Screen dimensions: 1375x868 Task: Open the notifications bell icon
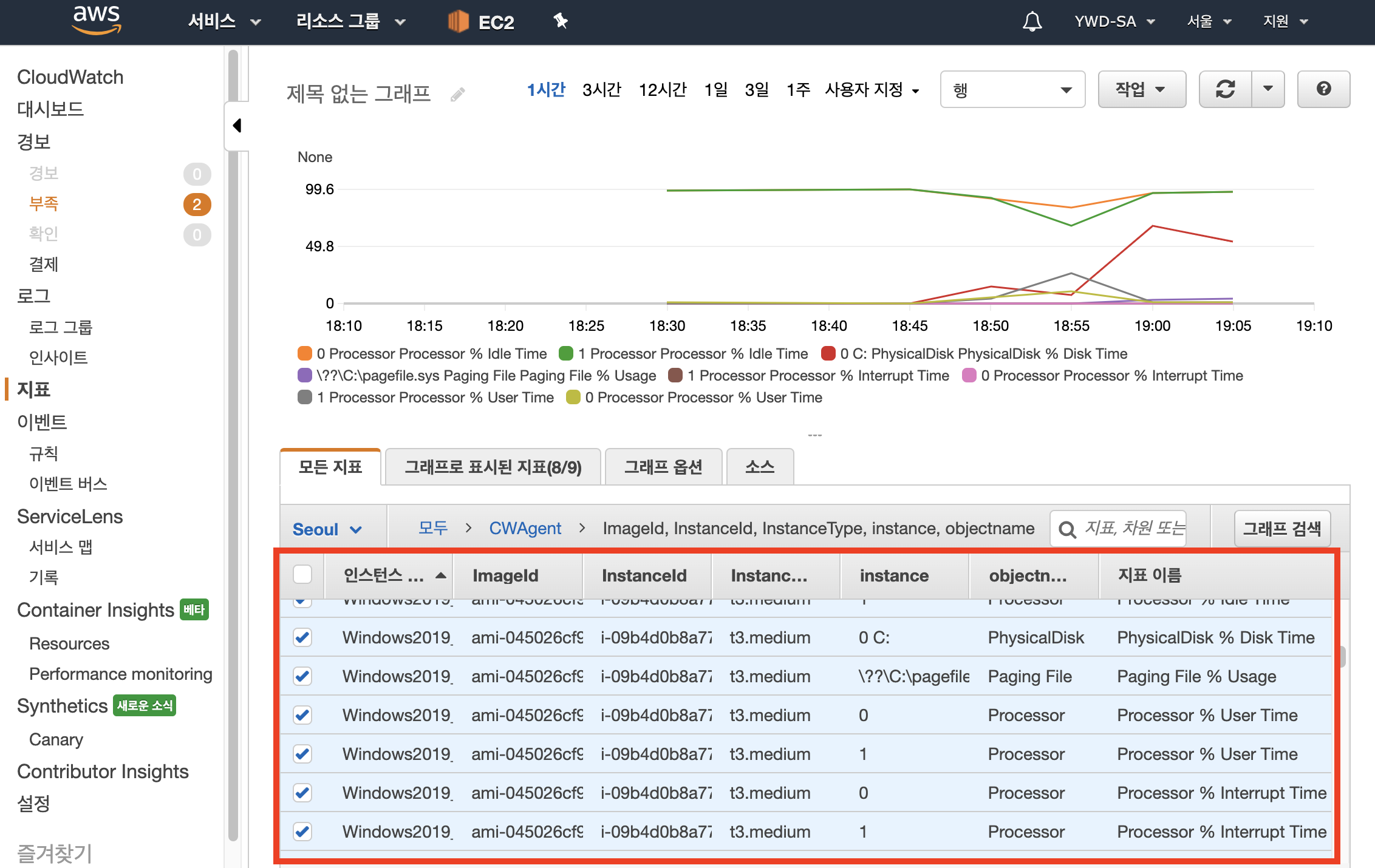tap(1032, 22)
